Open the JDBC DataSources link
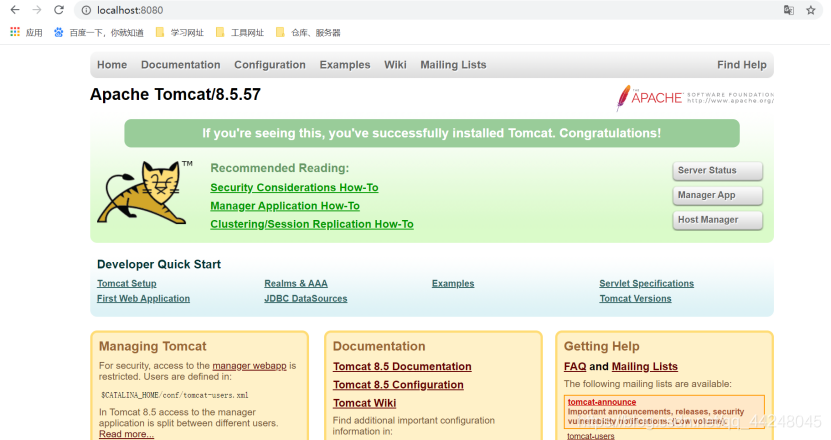 coord(306,298)
